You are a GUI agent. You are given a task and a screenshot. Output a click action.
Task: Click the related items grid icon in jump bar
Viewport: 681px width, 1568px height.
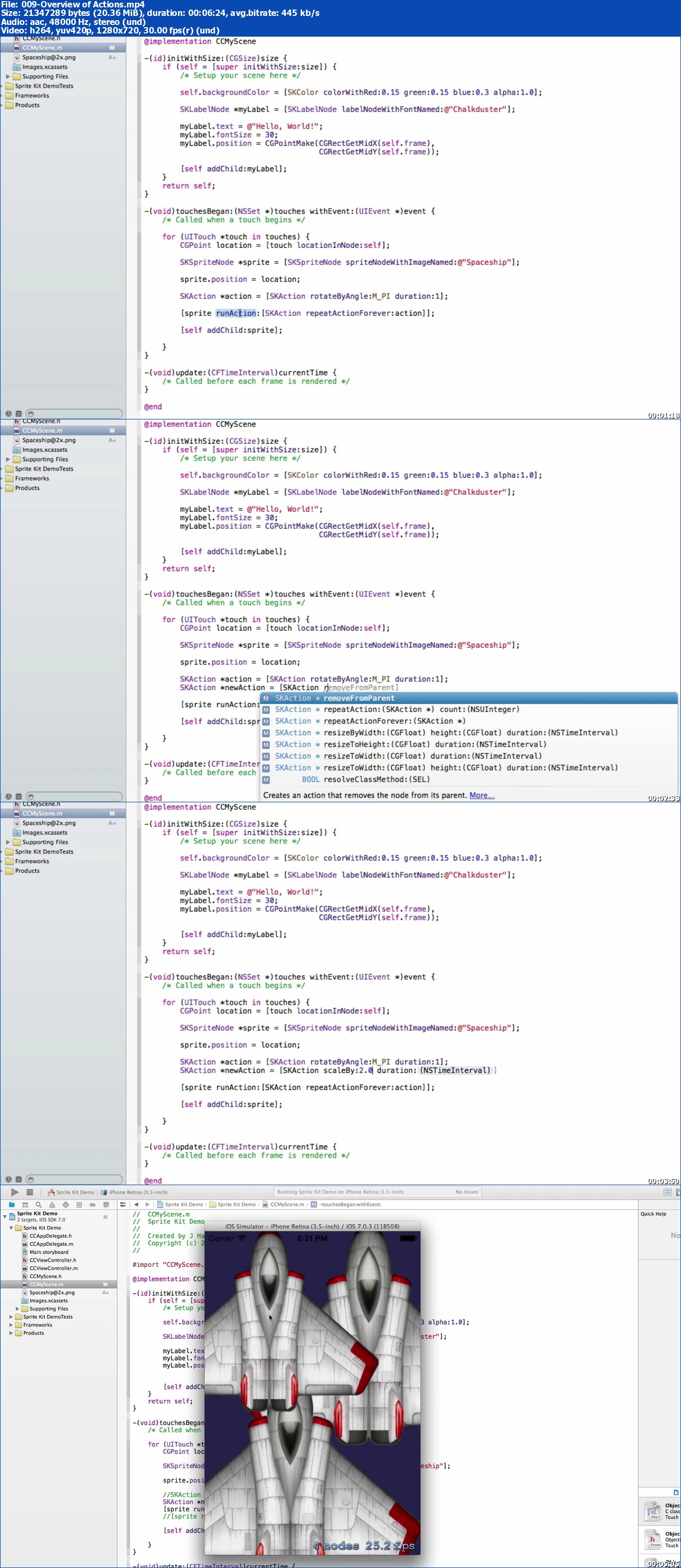click(123, 1204)
